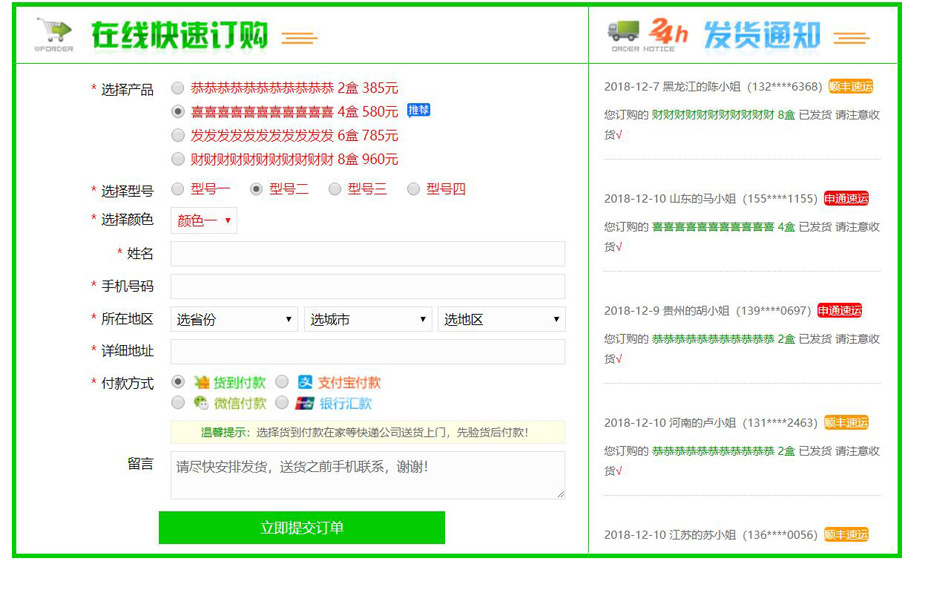This screenshot has height=590, width=928.
Task: Click the Alipay logo icon
Action: tap(305, 382)
